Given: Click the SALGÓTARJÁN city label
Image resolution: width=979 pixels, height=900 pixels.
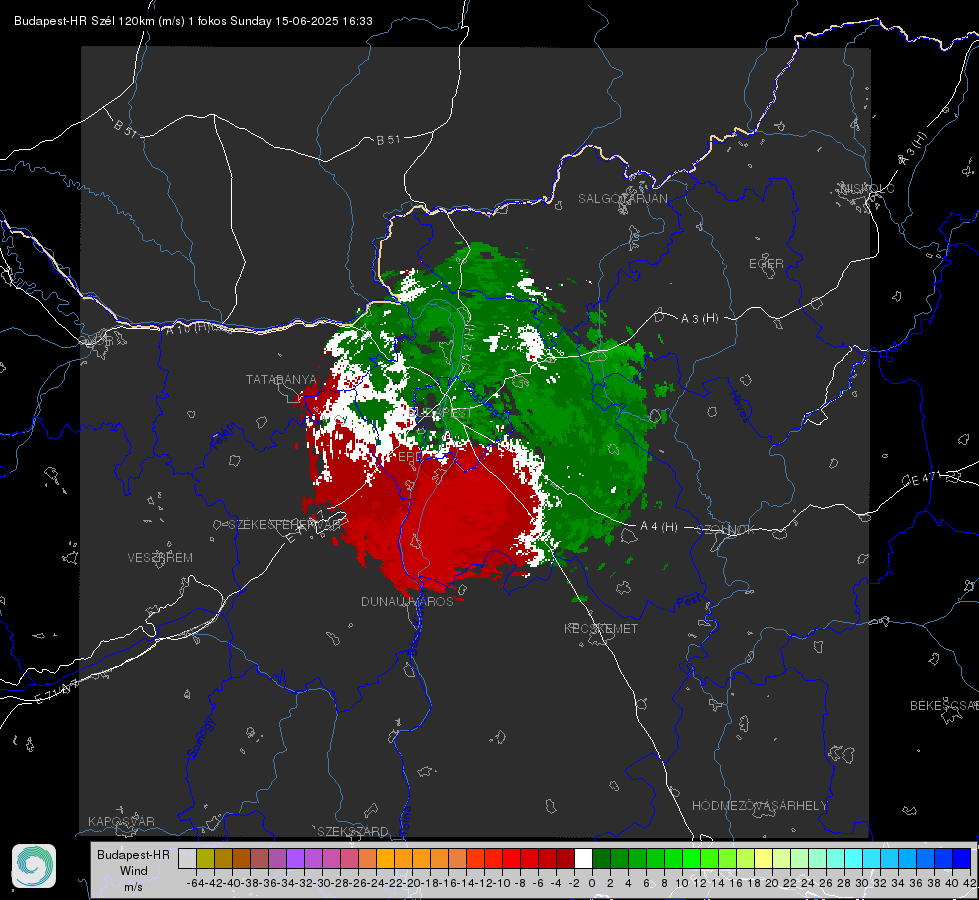Looking at the screenshot, I should 622,199.
